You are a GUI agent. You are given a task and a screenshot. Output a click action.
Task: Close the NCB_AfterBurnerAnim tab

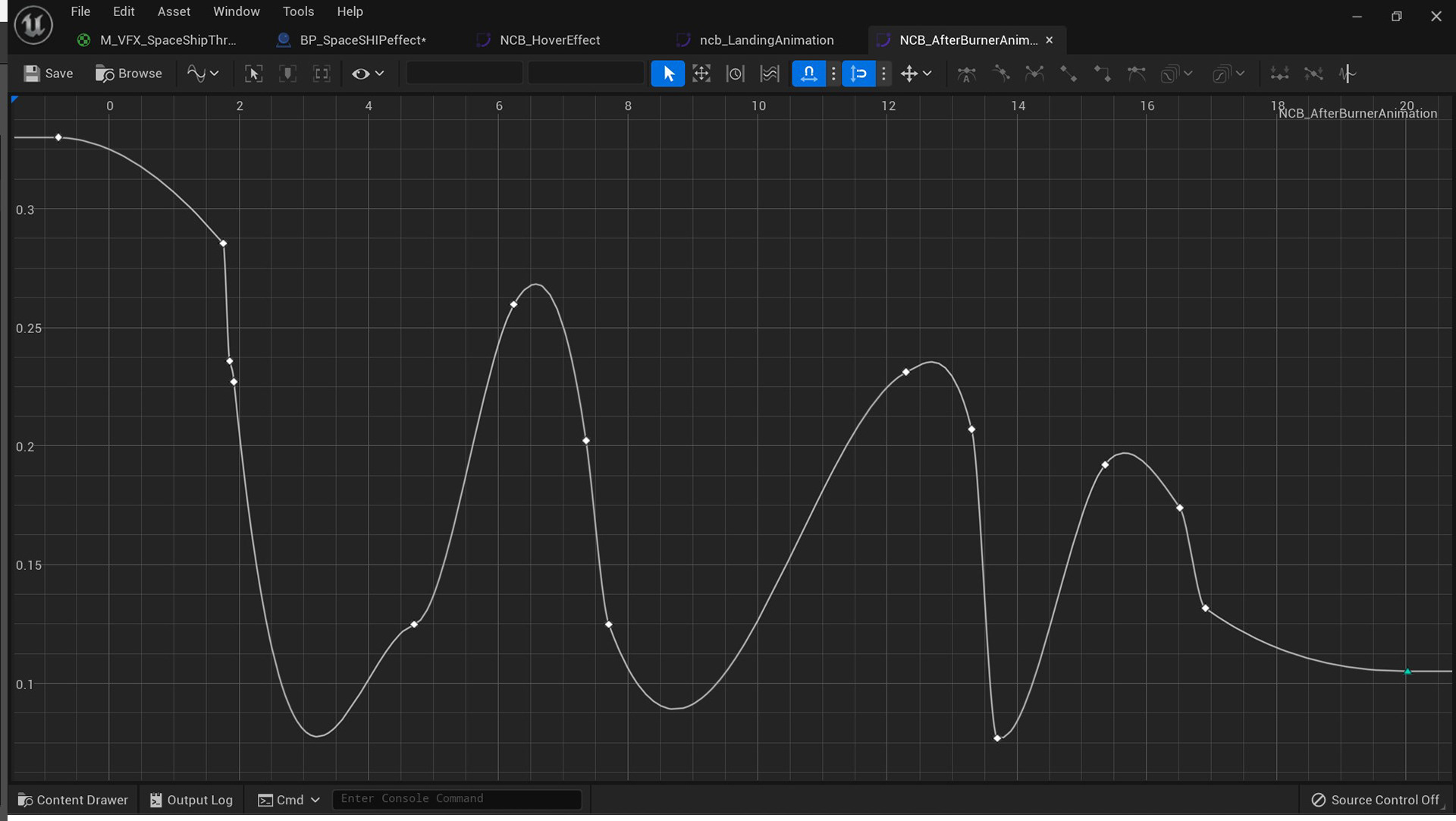click(1050, 40)
